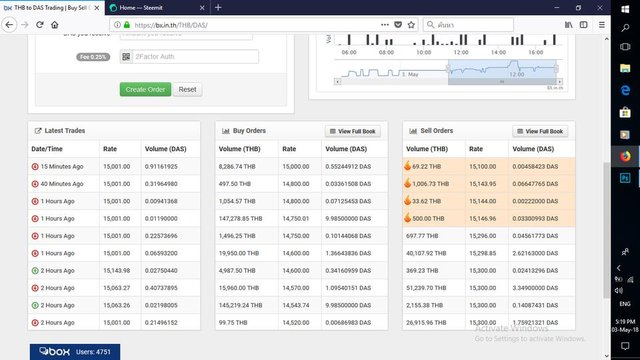
Task: Go to the browser home page
Action: pyautogui.click(x=55, y=25)
